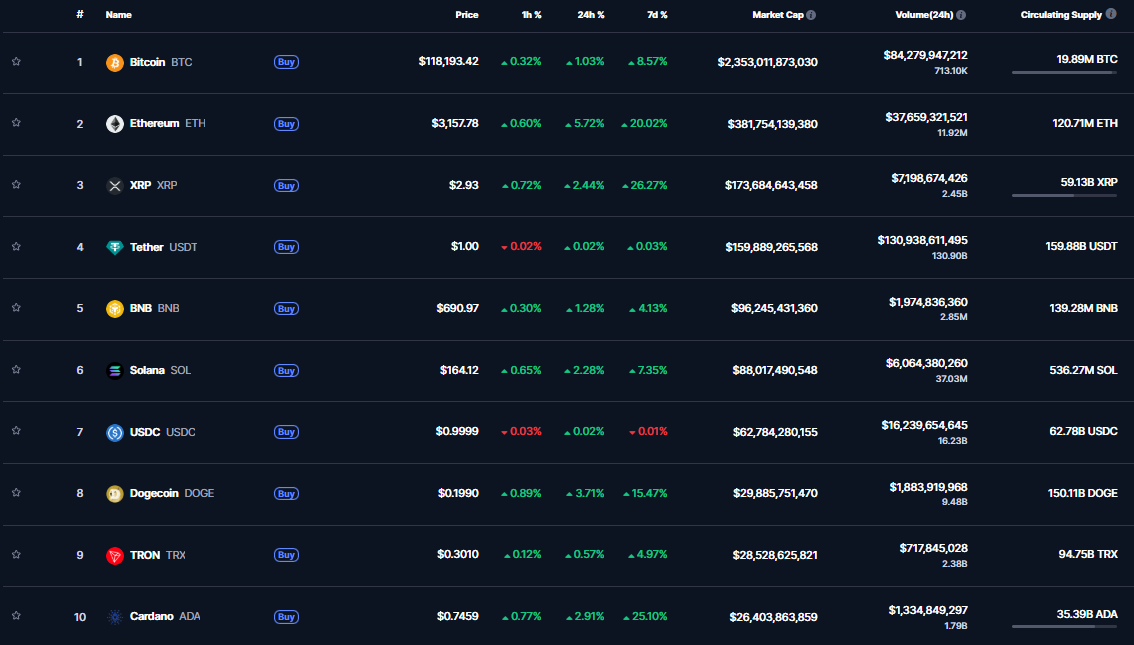Click Bitcoin's circulating supply progress bar
Image resolution: width=1134 pixels, height=645 pixels.
(x=1064, y=73)
